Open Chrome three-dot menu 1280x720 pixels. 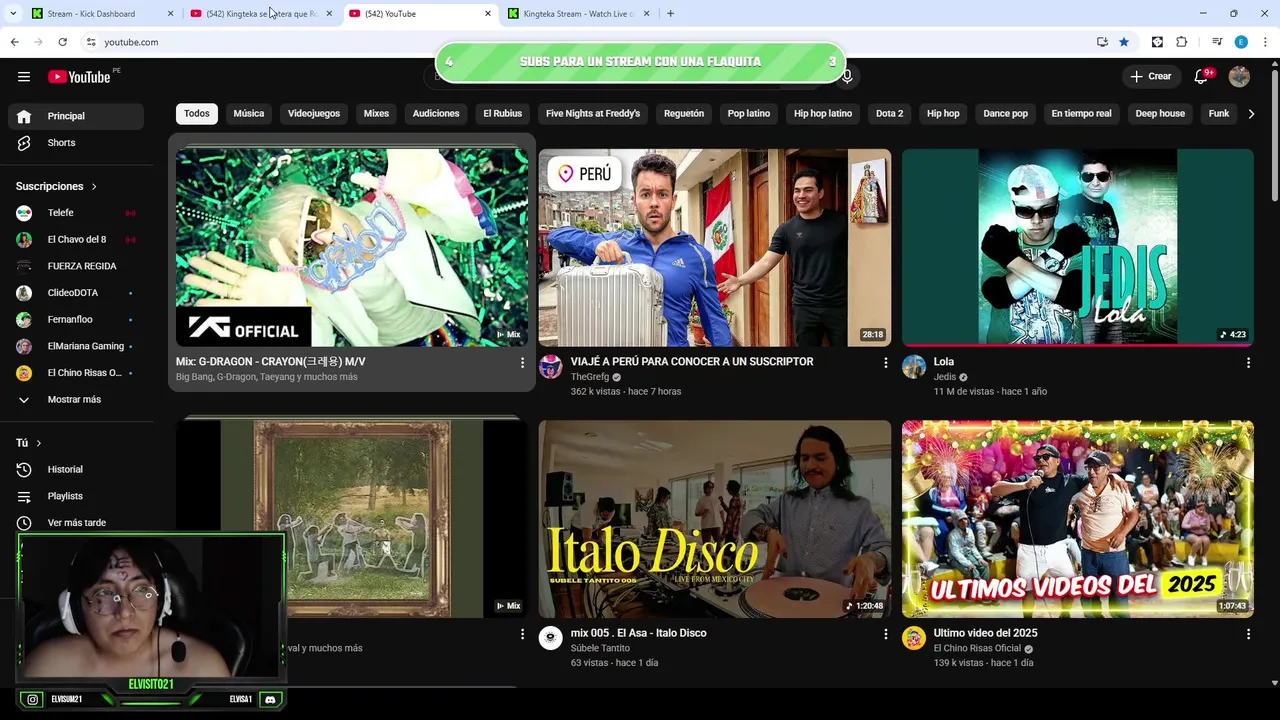point(1265,42)
